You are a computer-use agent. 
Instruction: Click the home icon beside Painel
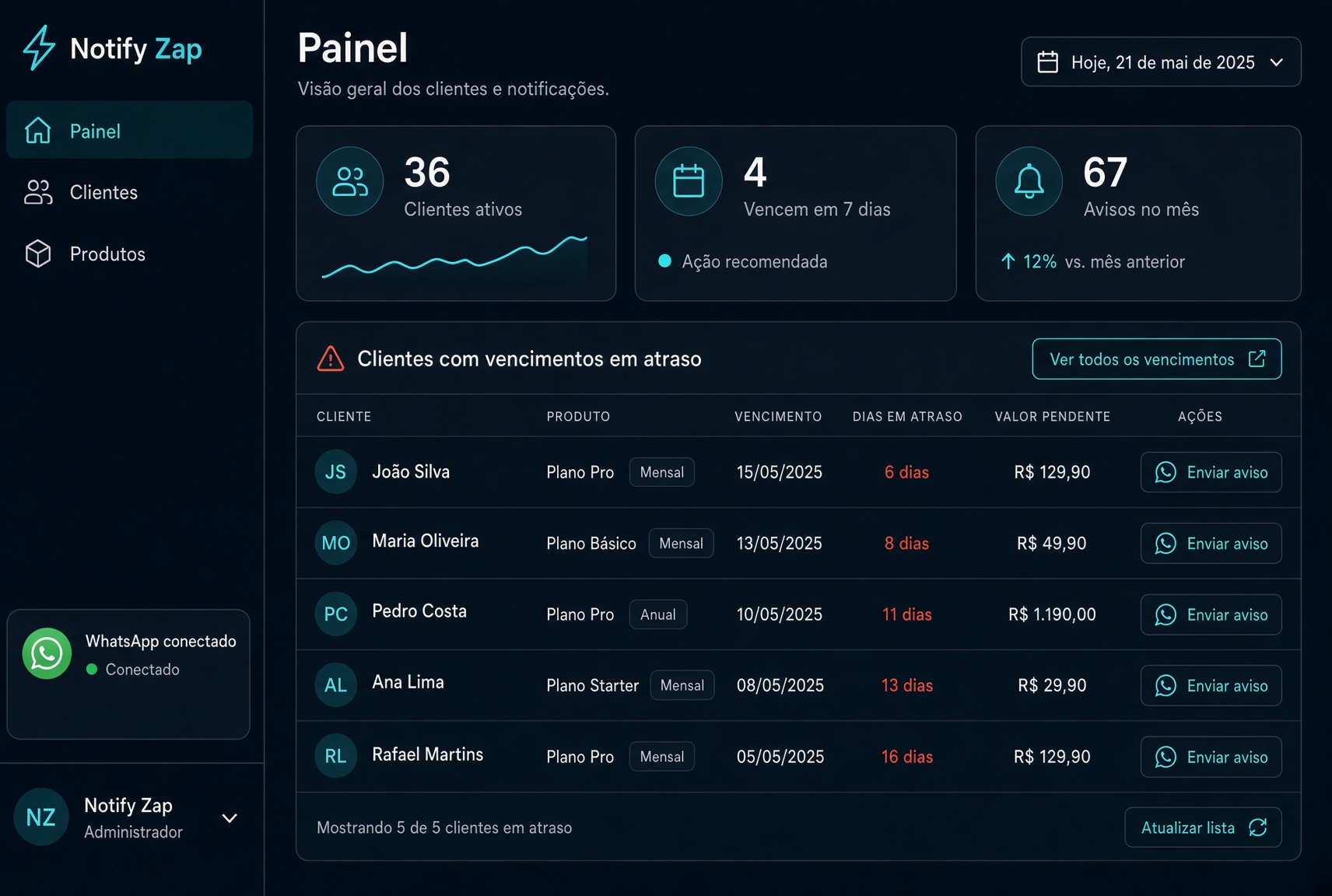click(x=38, y=130)
